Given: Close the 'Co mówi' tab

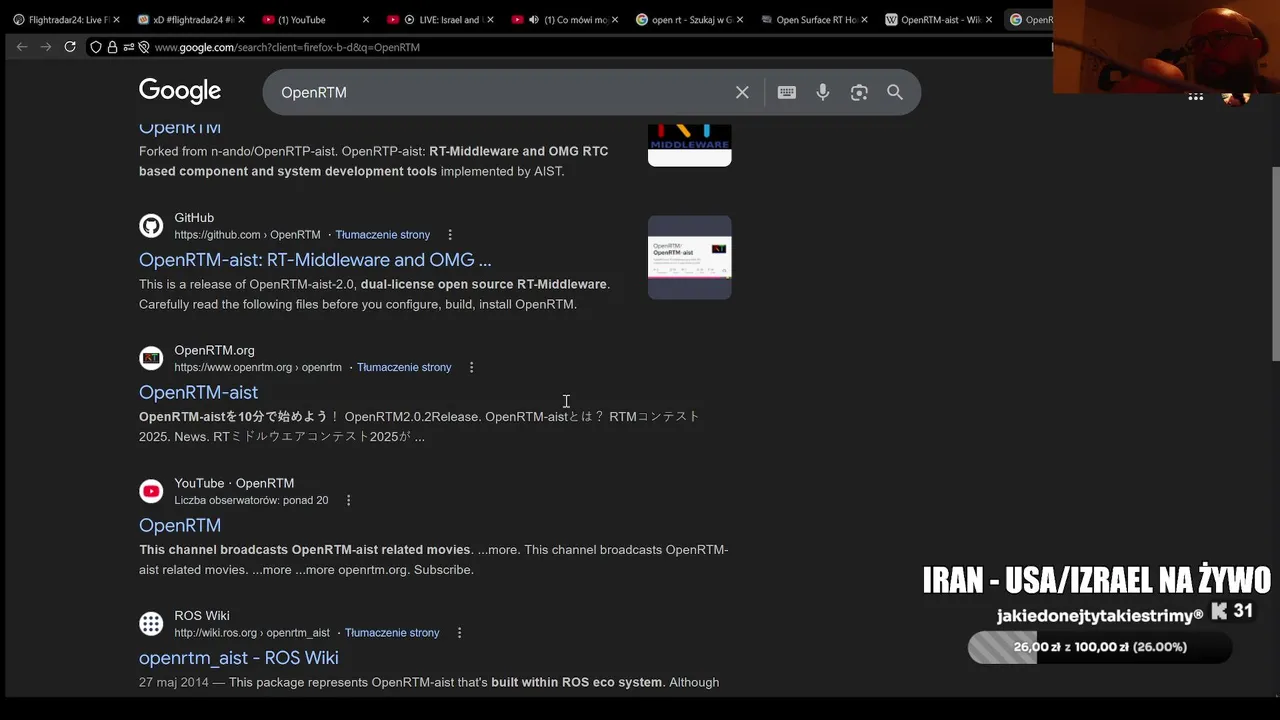Looking at the screenshot, I should click(x=615, y=19).
